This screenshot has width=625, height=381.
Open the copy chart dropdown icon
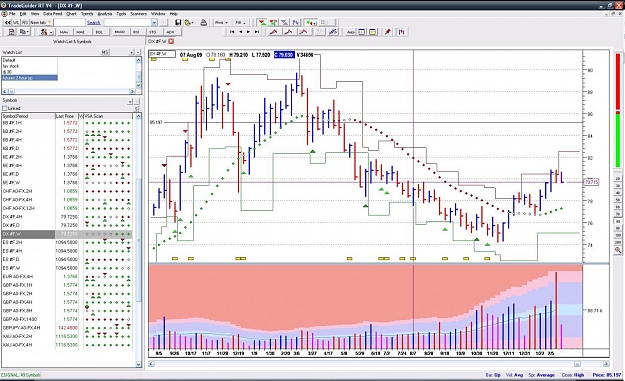point(24,32)
